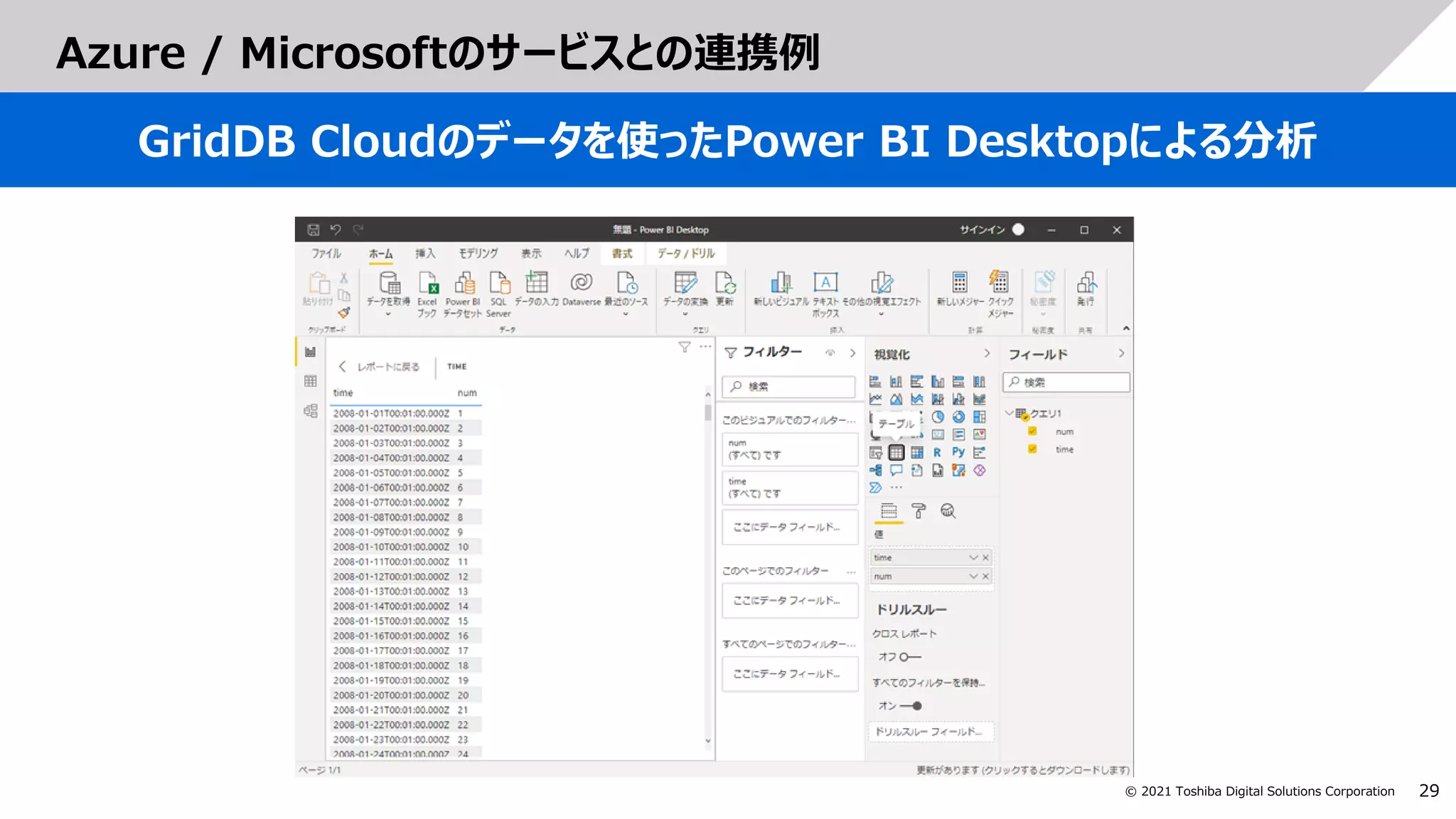Screen dimensions: 1456x819
Task: Click the save icon in title bar
Action: [314, 230]
